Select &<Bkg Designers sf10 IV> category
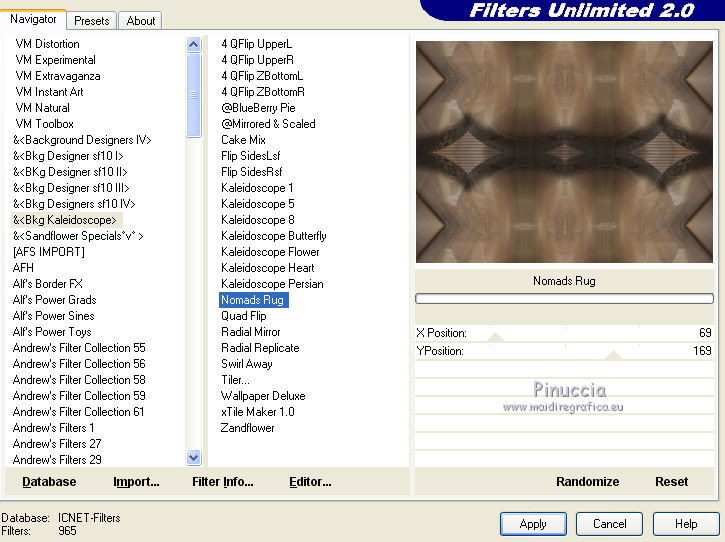725x542 pixels. 74,204
